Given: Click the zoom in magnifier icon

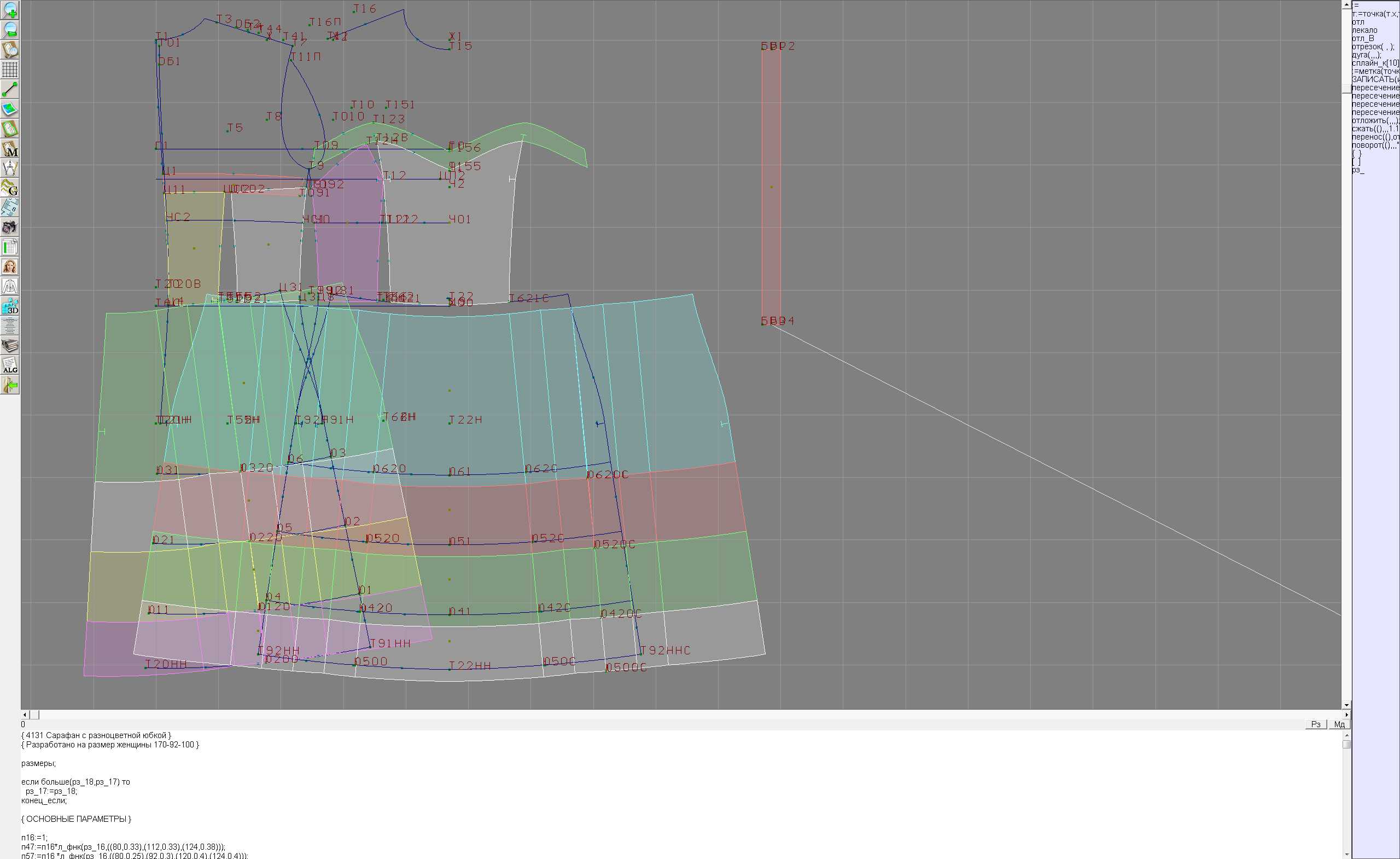Looking at the screenshot, I should (10, 10).
